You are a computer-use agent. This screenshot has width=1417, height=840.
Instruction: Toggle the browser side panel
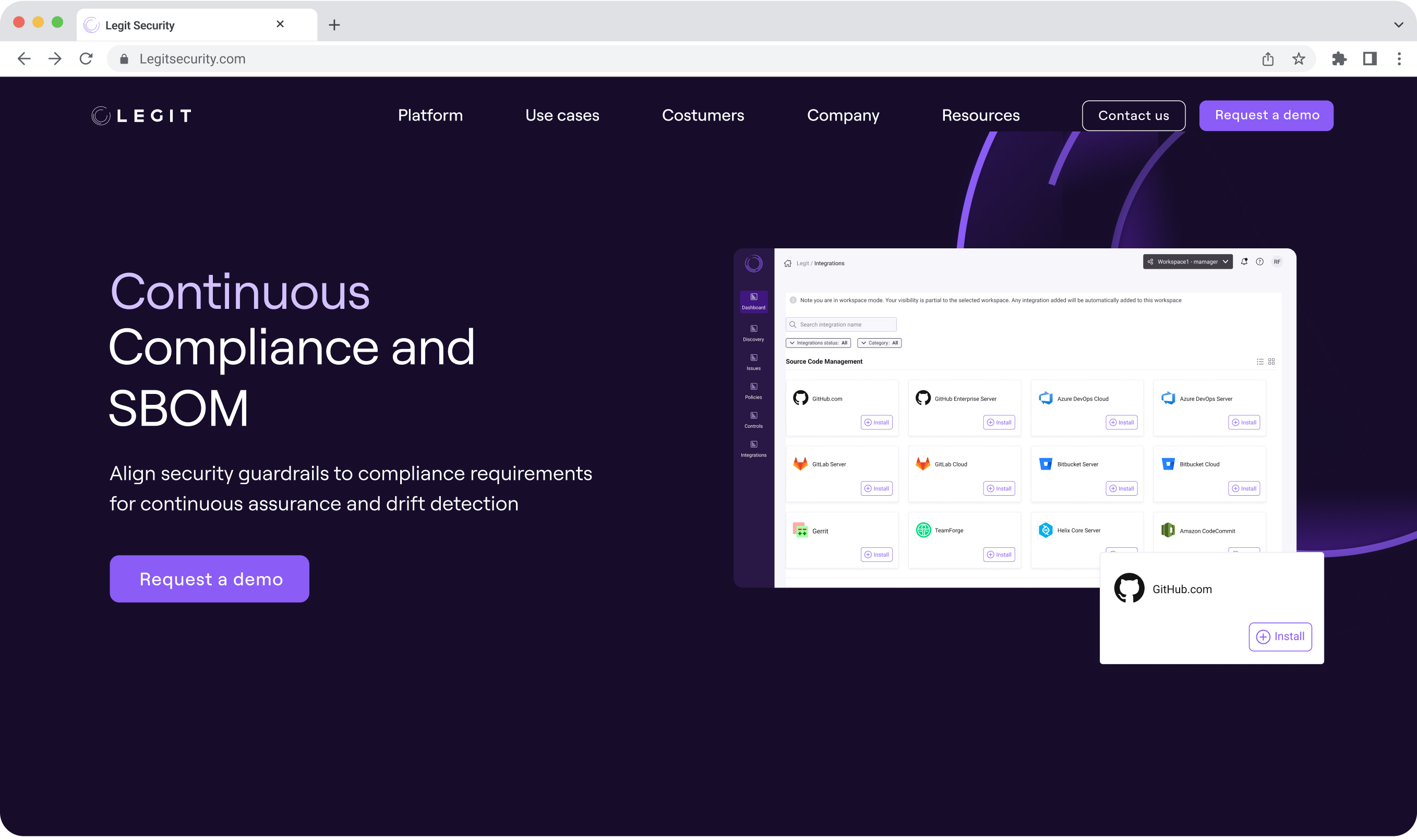pos(1370,59)
